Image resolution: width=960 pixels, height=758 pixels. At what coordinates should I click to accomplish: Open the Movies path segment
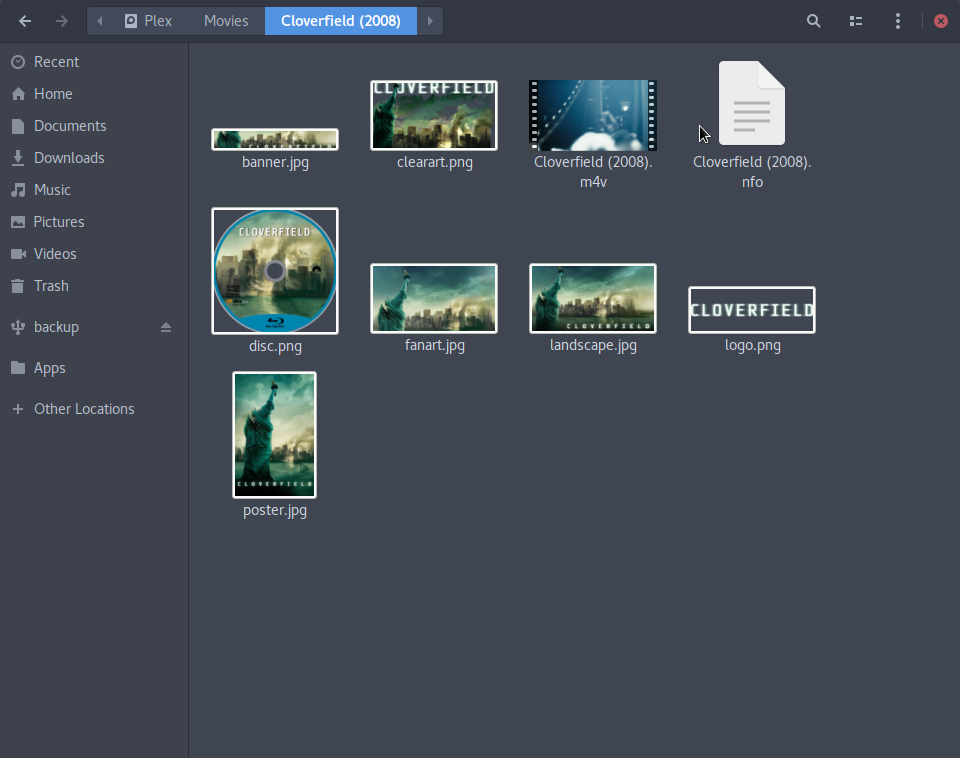(226, 21)
